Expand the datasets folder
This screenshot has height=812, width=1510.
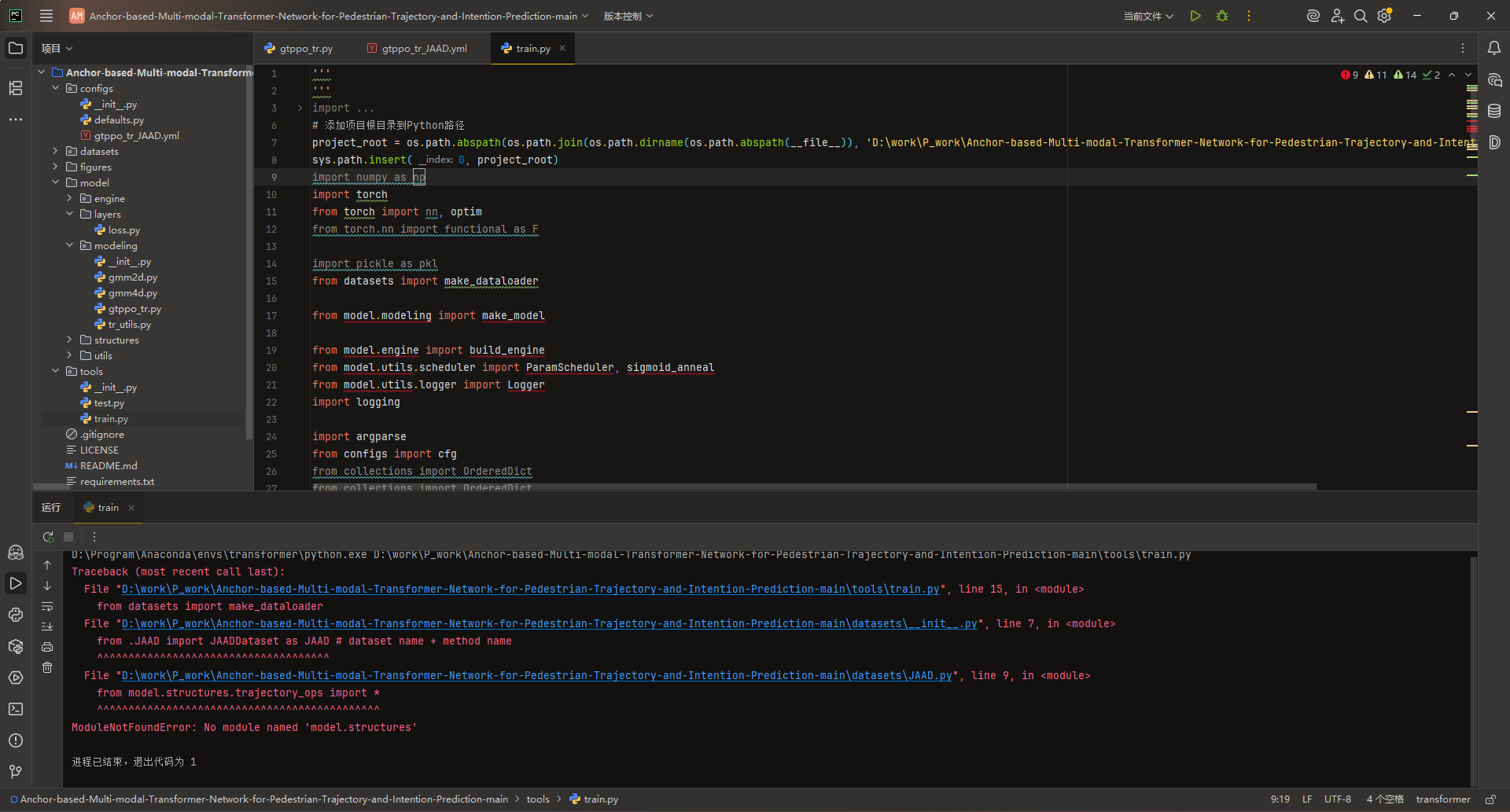coord(55,151)
